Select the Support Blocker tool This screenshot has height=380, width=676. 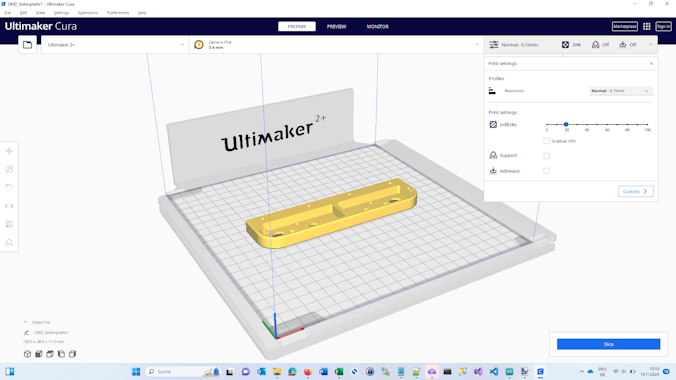pos(9,242)
